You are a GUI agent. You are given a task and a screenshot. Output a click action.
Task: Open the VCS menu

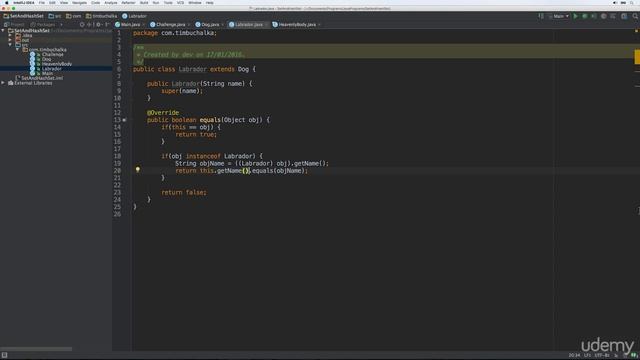[x=180, y=2]
